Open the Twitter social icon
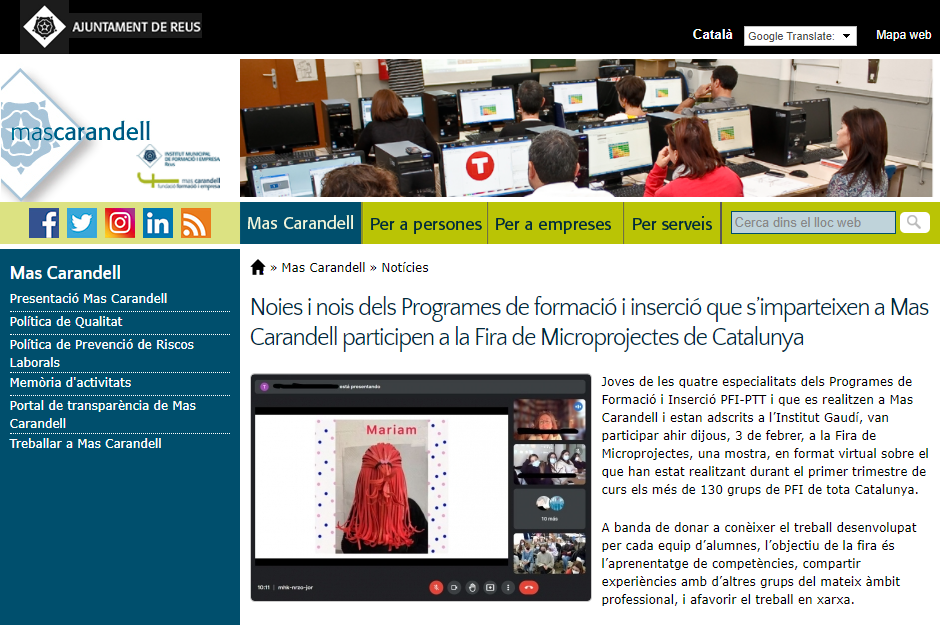This screenshot has width=942, height=625. pos(82,222)
